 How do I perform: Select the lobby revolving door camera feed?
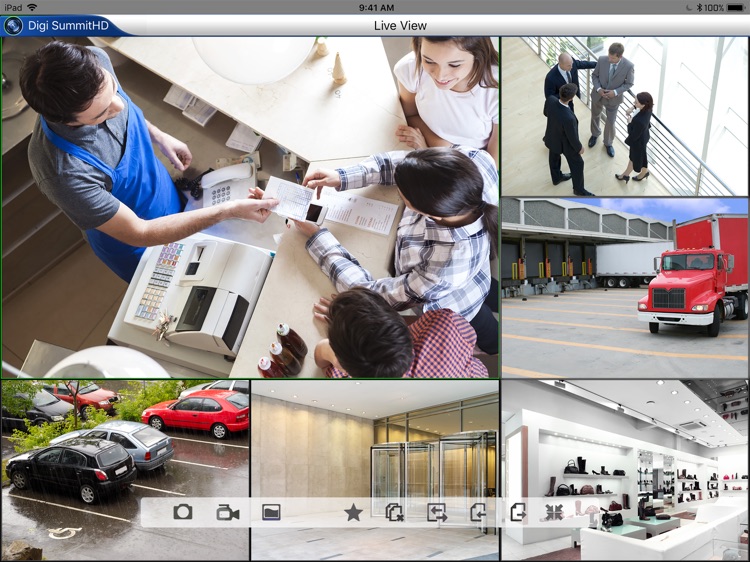coord(375,471)
